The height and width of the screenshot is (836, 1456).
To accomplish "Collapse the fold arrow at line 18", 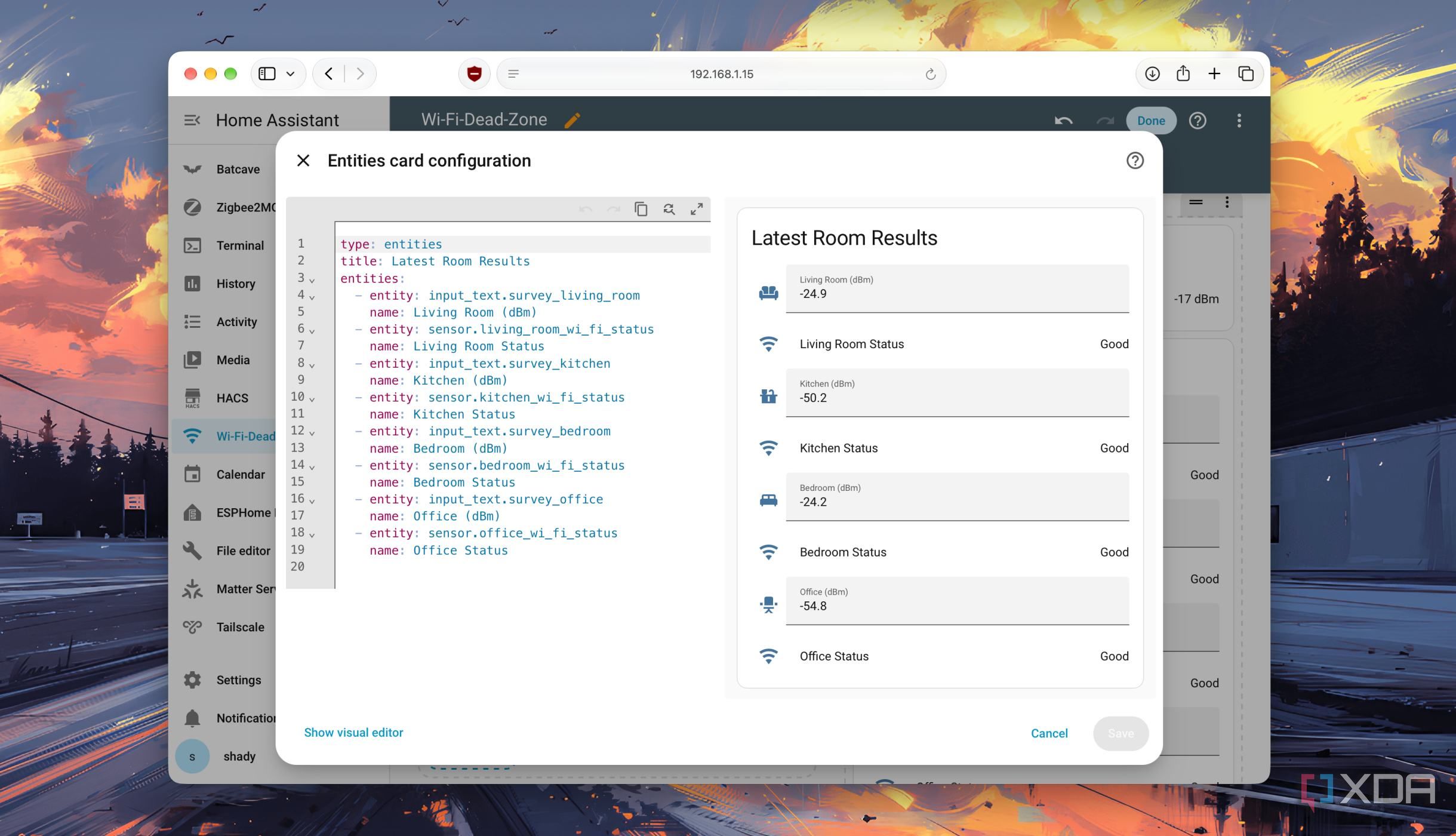I will pos(312,535).
